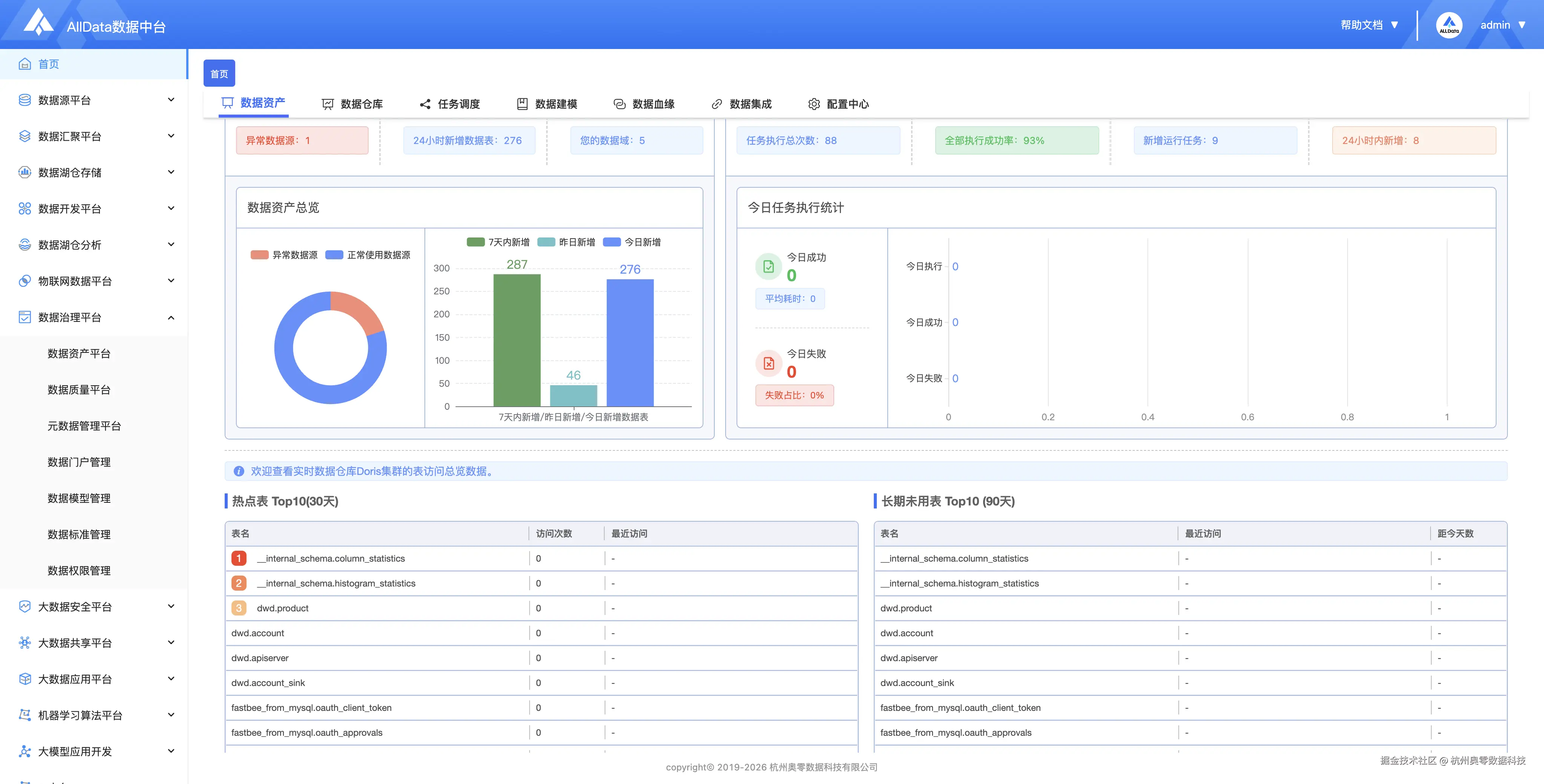Screen dimensions: 1544x784
Task: Click the 机器学习算法平台 icon
Action: (x=25, y=715)
